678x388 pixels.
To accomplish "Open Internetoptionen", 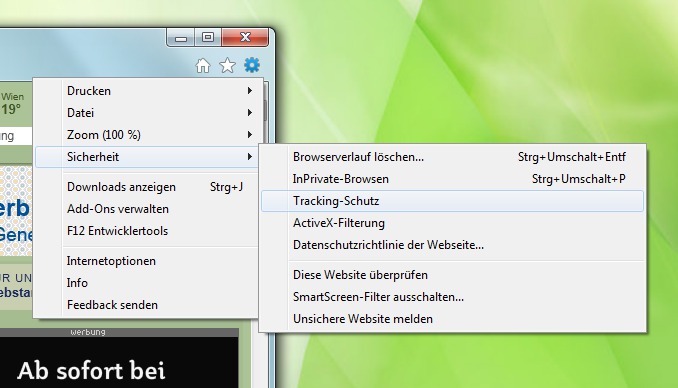I will 148,261.
